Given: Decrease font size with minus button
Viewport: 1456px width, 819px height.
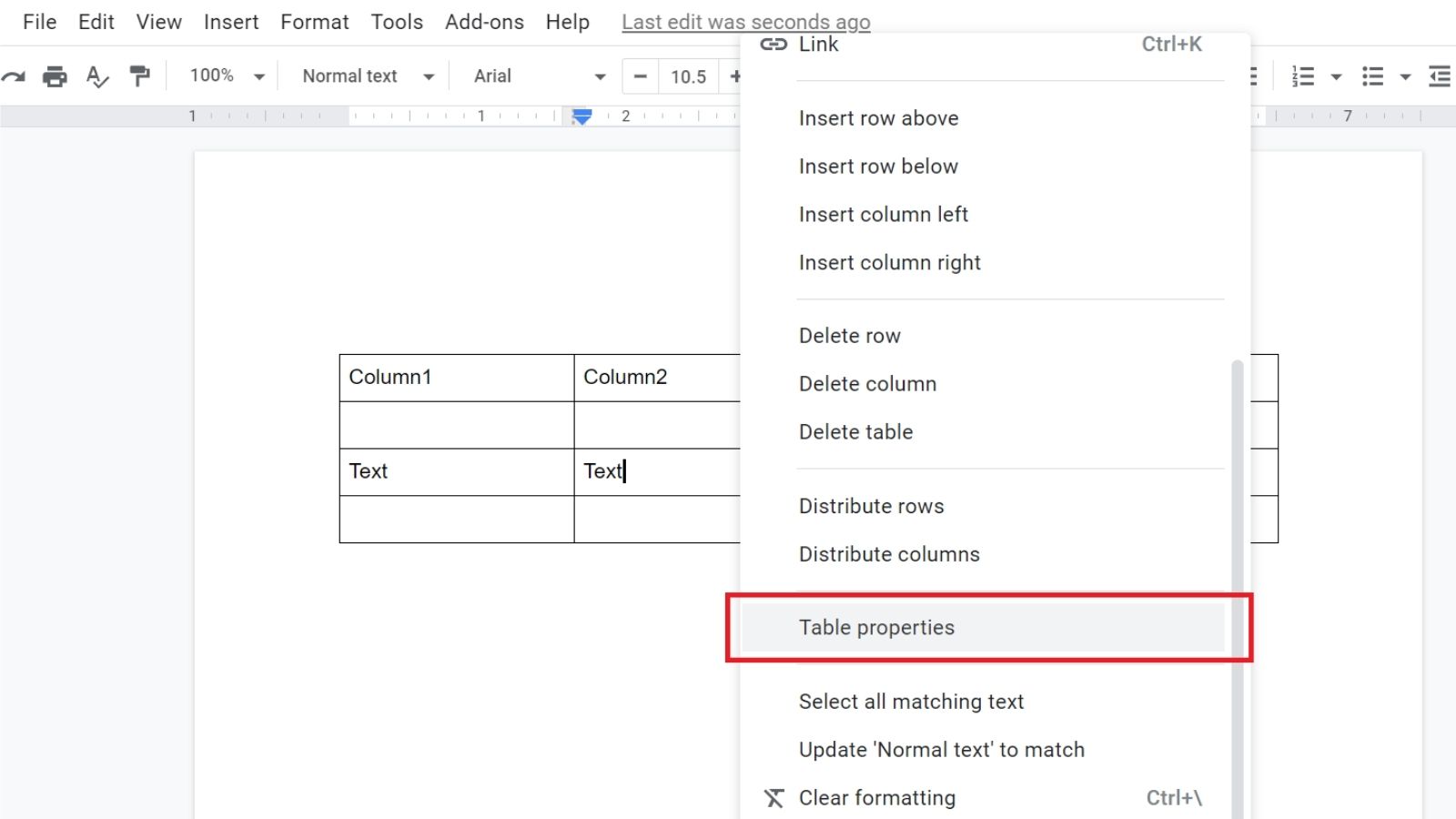Looking at the screenshot, I should [x=641, y=76].
